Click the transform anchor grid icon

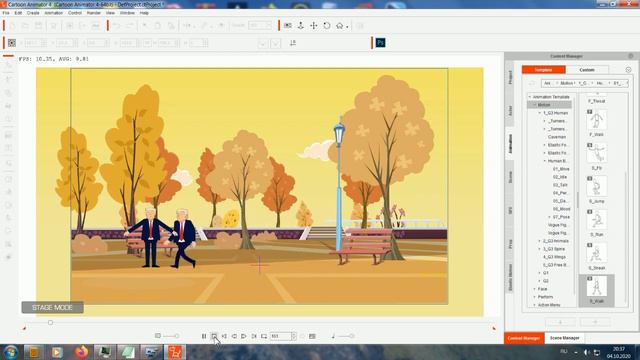click(12, 42)
